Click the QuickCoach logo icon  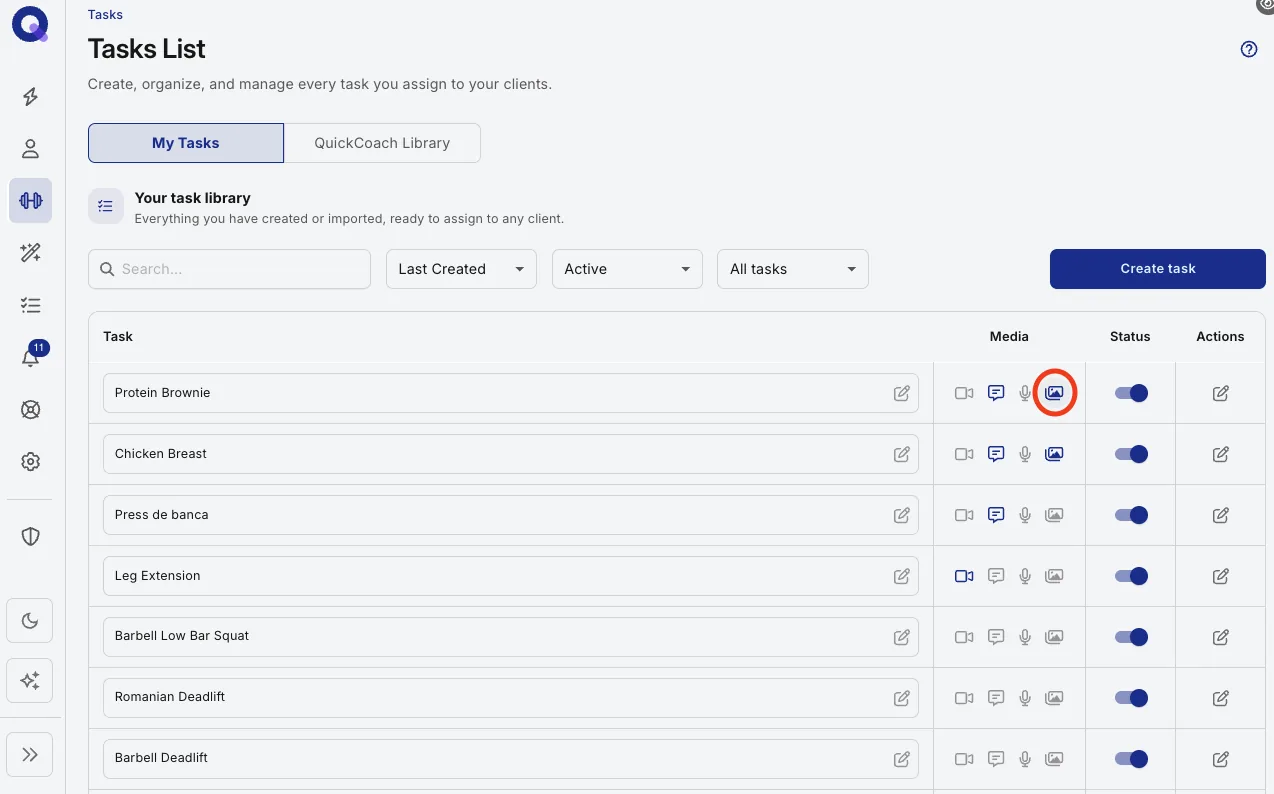30,24
